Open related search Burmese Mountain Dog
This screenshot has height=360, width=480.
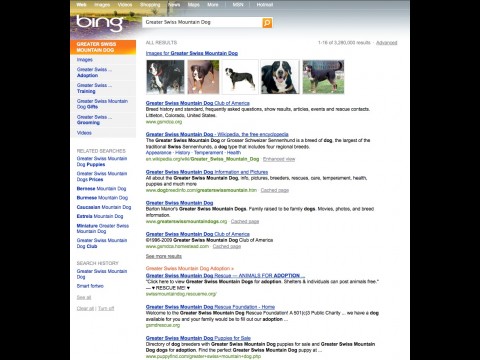[102, 198]
